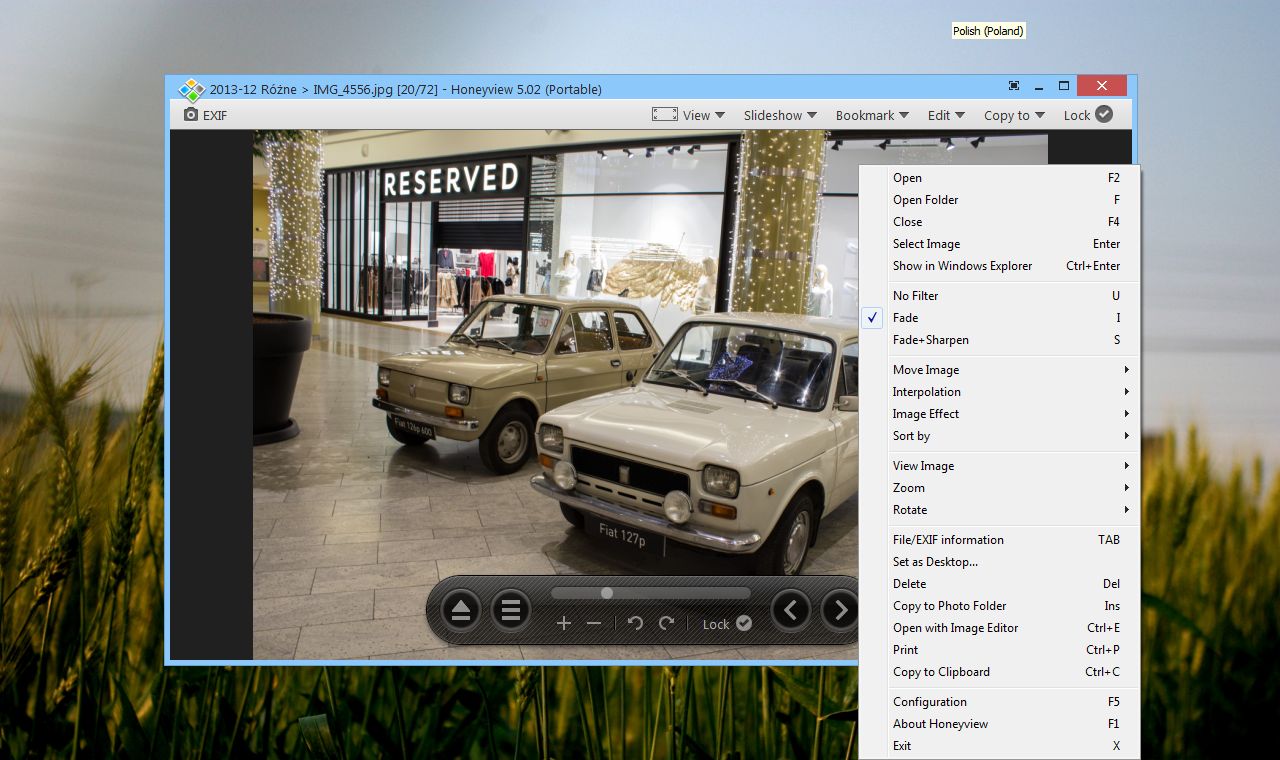Rotate image clockwise in control bar

point(667,623)
